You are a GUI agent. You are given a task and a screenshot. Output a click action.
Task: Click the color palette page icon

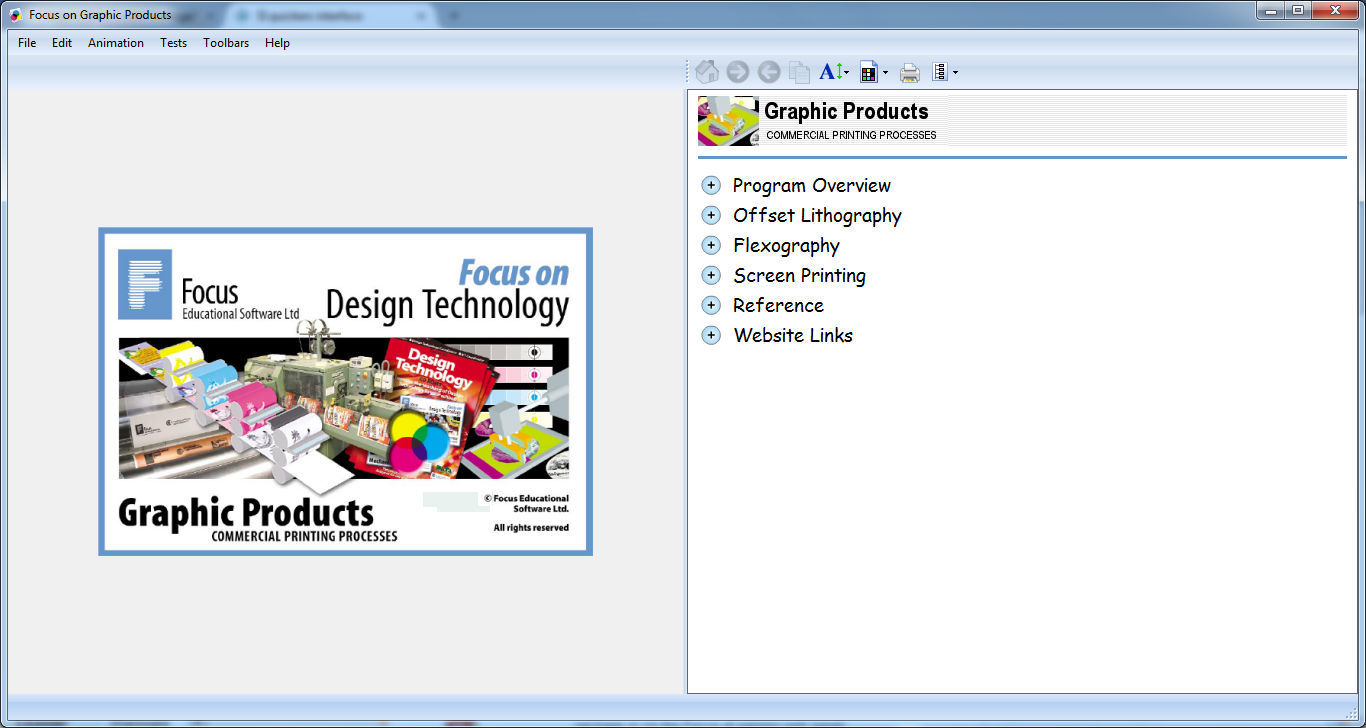click(869, 72)
